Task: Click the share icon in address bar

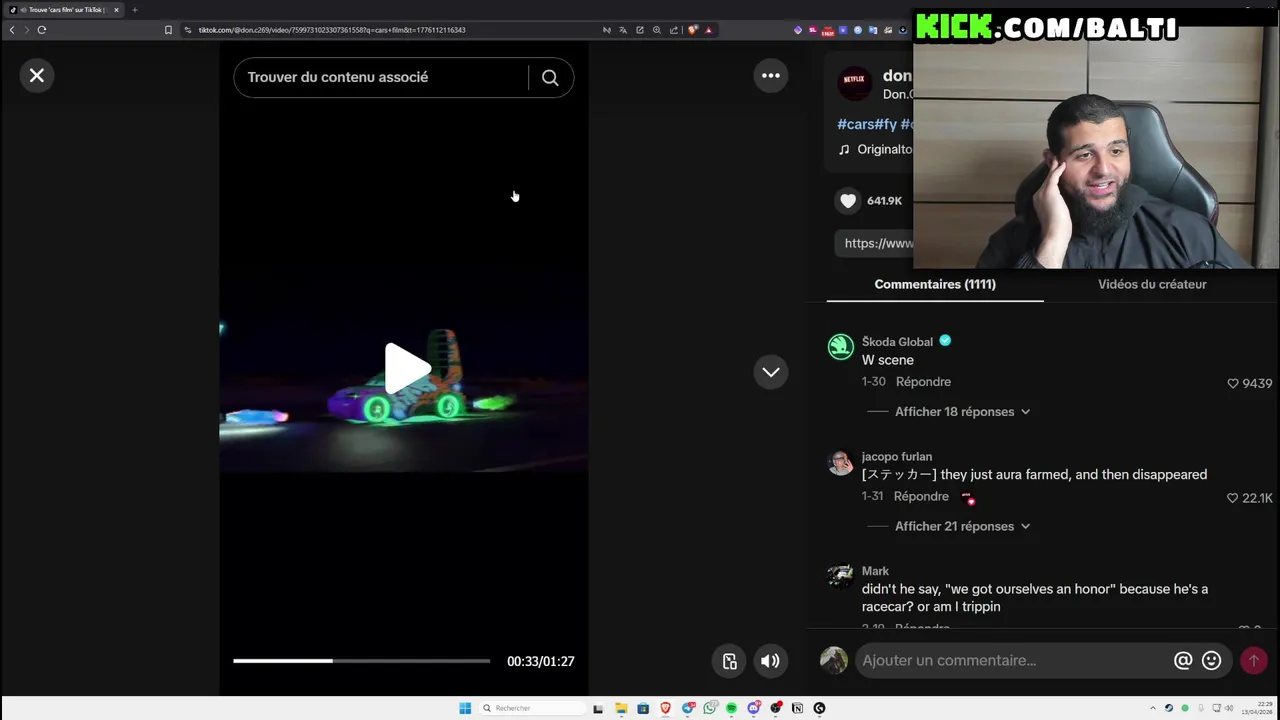Action: coord(674,30)
